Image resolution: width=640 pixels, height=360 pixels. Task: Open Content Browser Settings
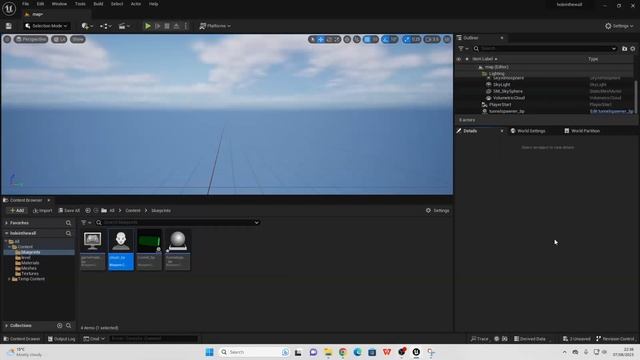[x=438, y=211]
